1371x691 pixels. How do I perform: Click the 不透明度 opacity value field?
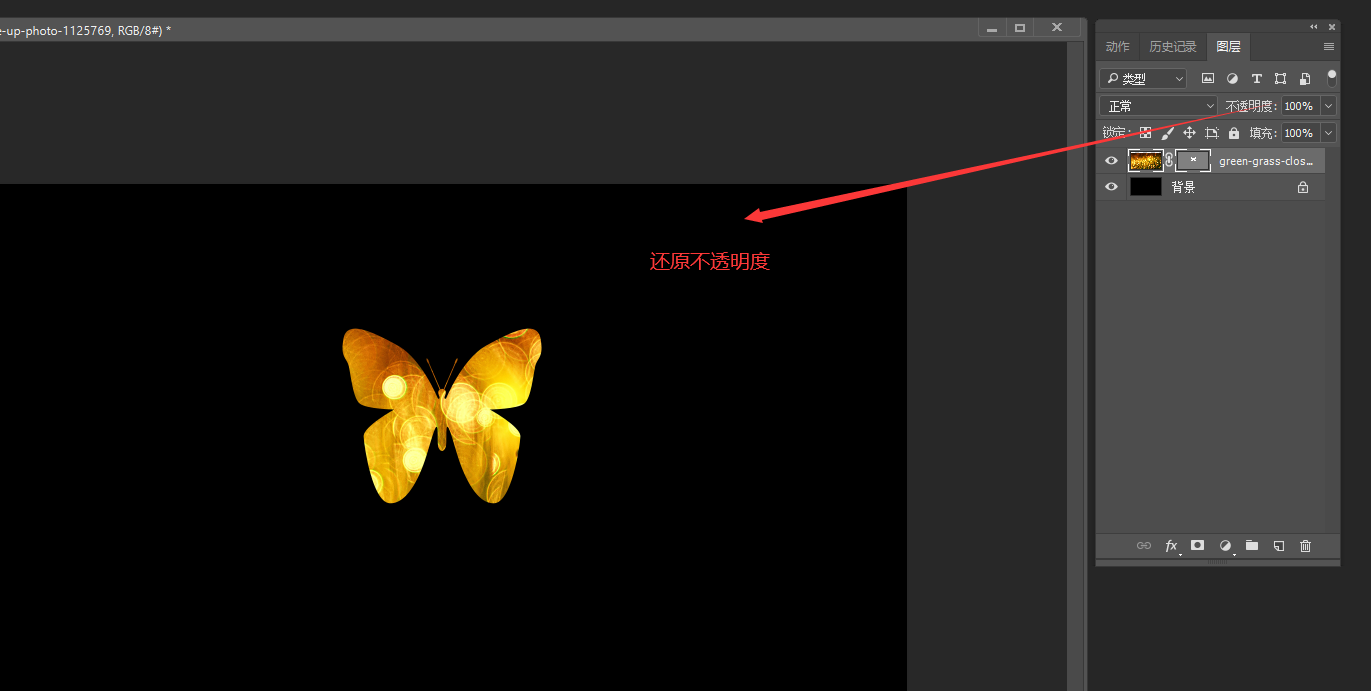[x=1300, y=106]
